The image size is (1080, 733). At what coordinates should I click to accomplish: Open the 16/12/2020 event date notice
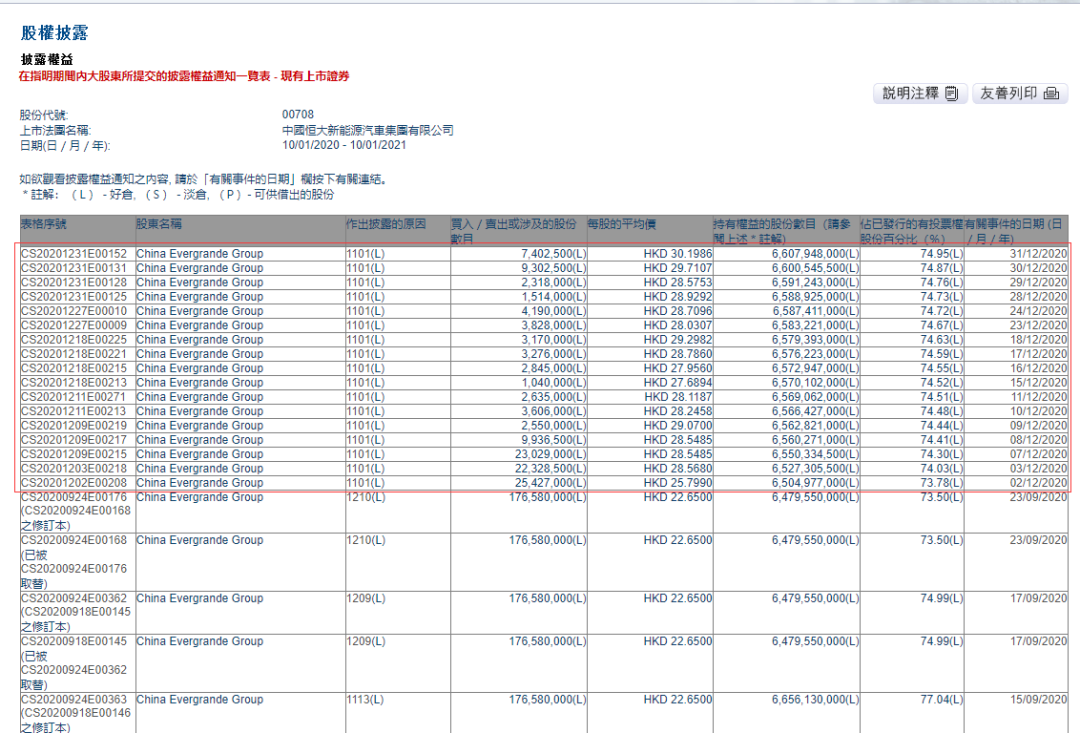pyautogui.click(x=1038, y=369)
